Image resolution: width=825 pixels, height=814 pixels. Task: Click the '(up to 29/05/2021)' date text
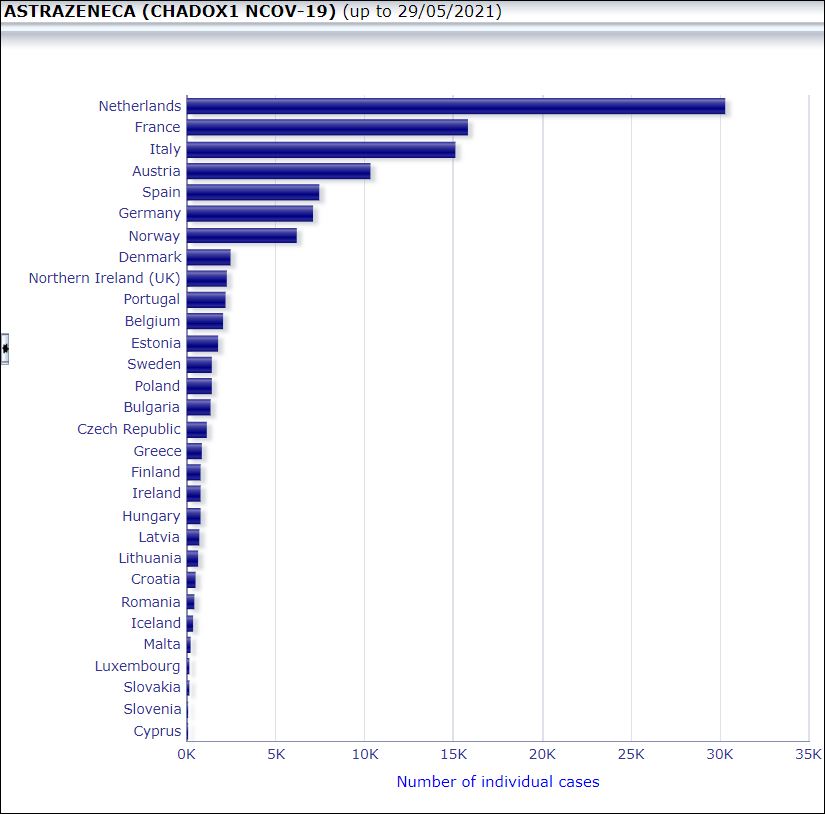(x=422, y=11)
